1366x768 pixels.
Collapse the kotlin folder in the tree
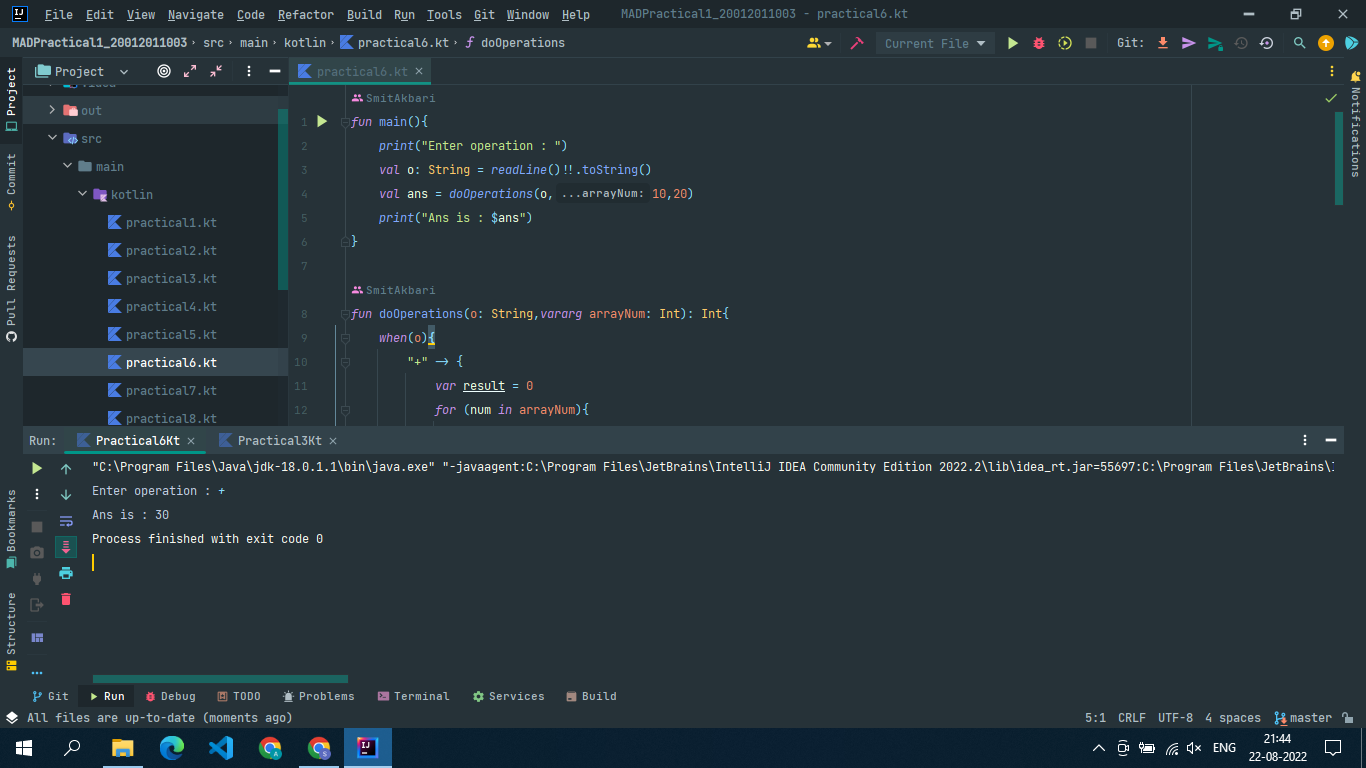click(x=82, y=194)
